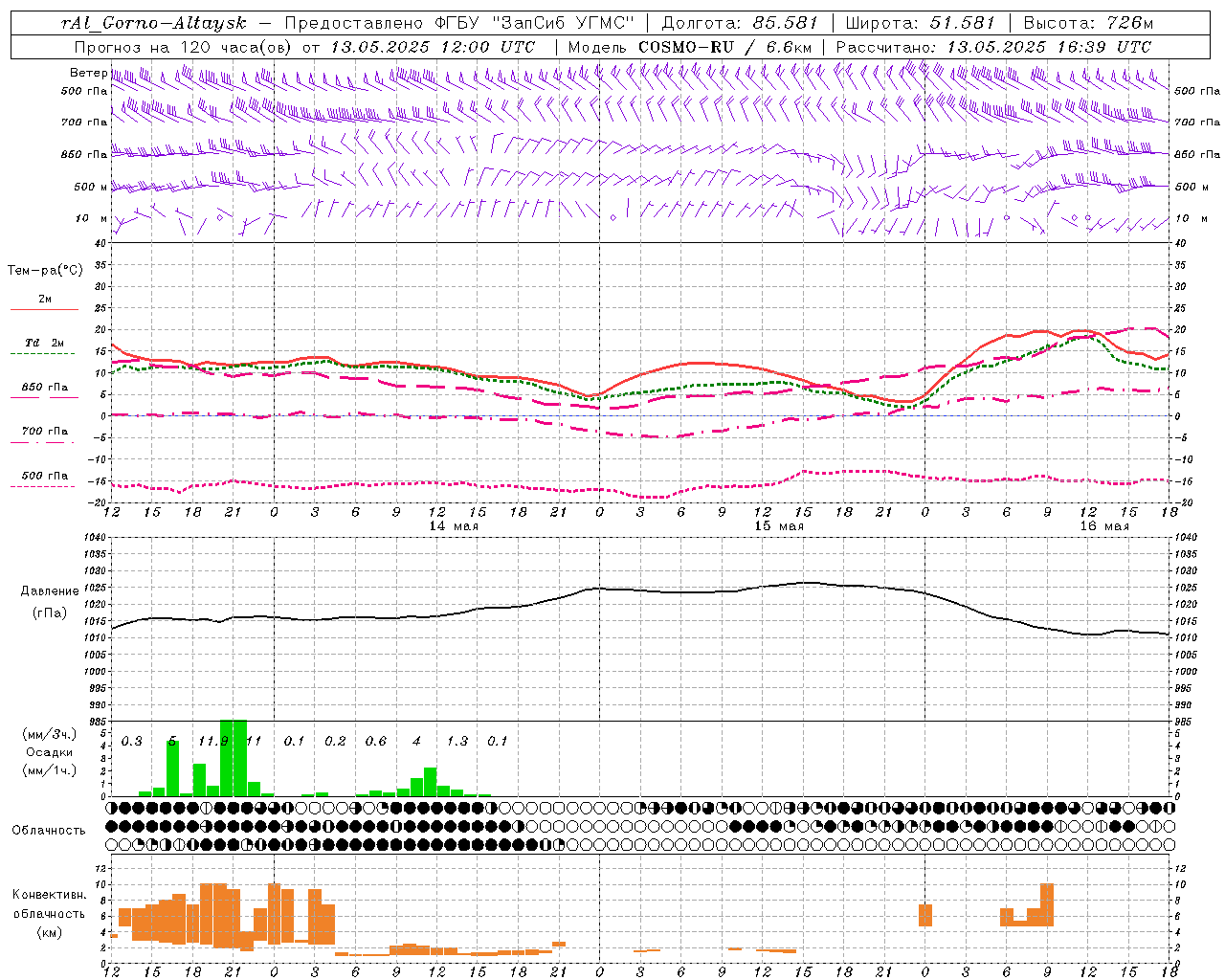Click the Давление panel label

(x=49, y=591)
